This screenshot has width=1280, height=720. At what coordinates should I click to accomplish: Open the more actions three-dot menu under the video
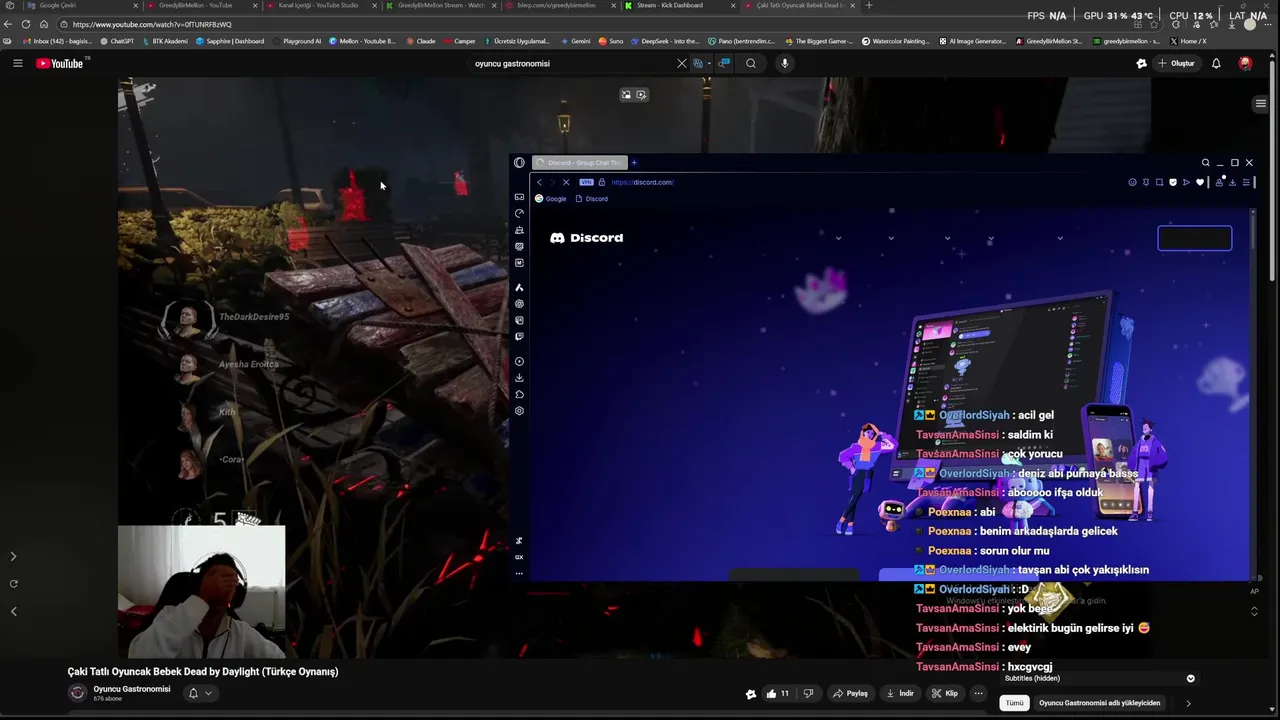(979, 693)
